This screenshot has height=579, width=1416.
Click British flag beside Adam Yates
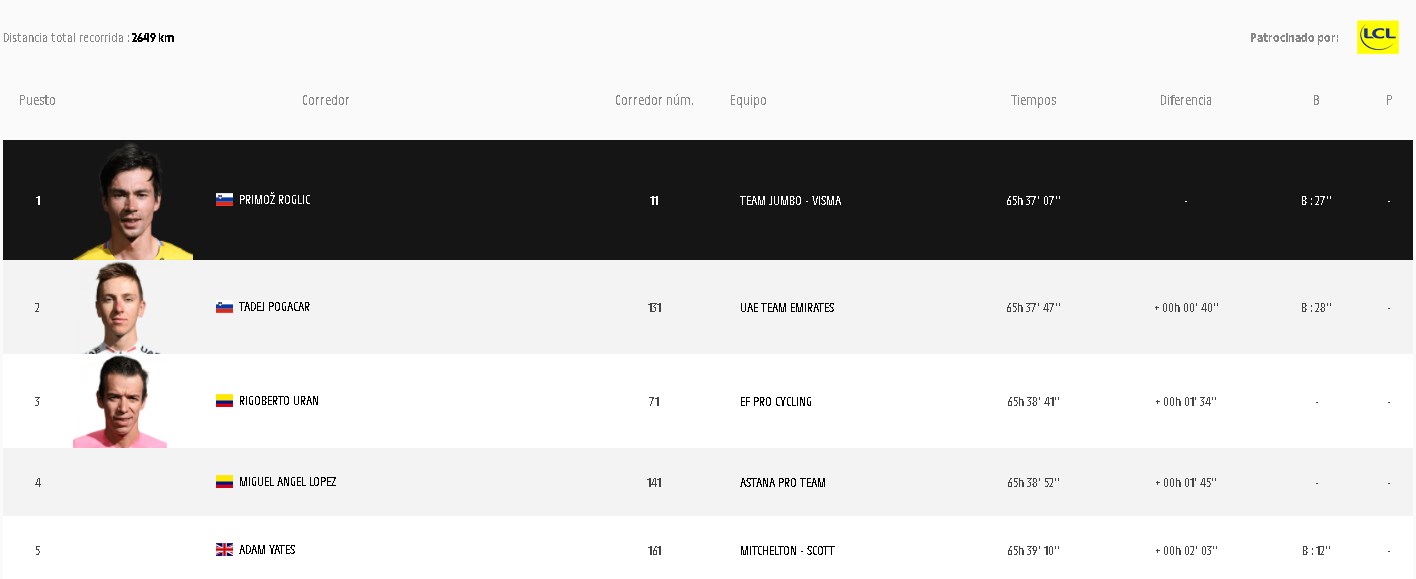tap(224, 550)
